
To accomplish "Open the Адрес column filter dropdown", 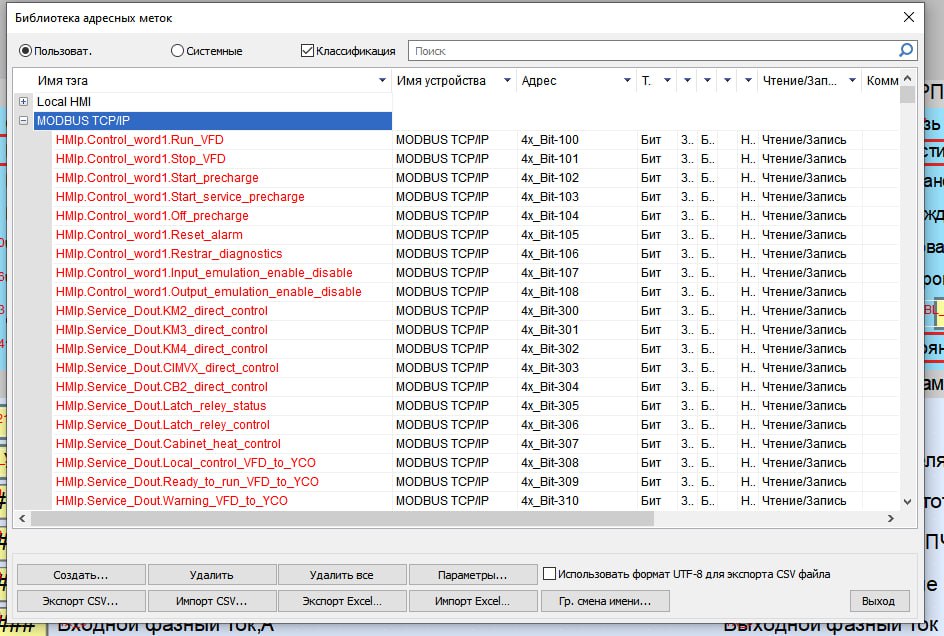I will (x=627, y=80).
